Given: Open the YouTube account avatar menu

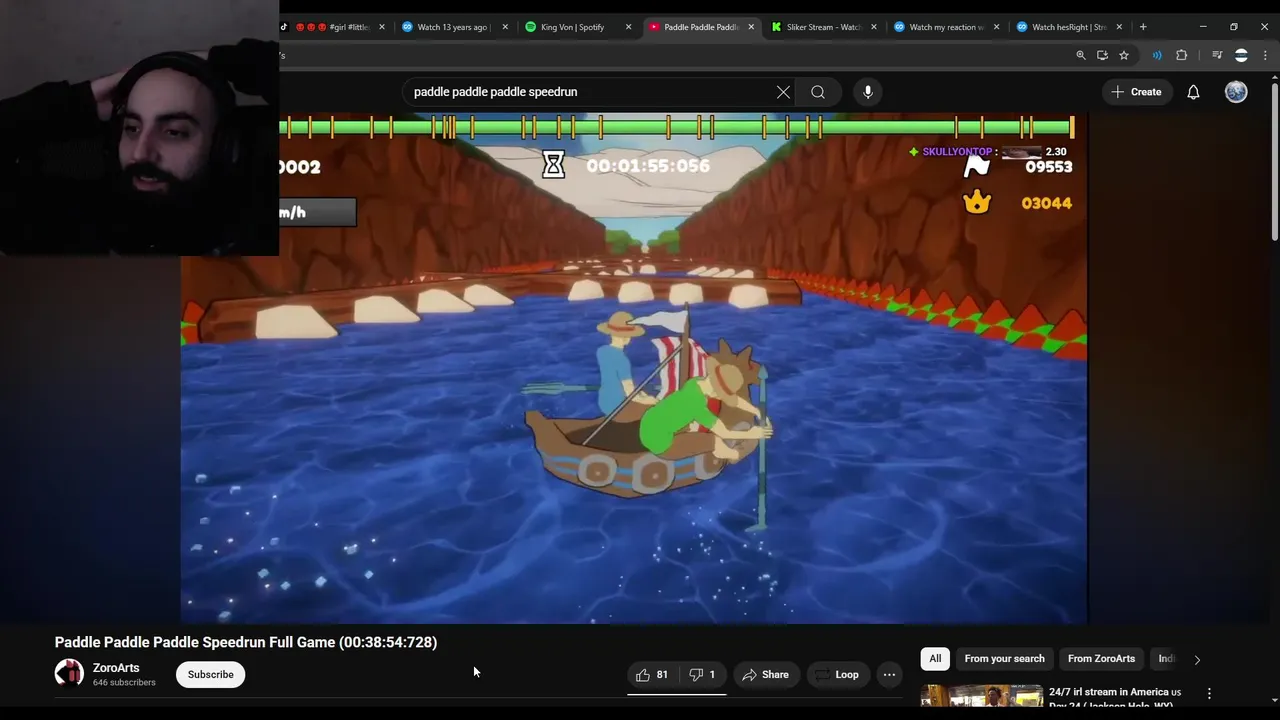Looking at the screenshot, I should pos(1236,92).
